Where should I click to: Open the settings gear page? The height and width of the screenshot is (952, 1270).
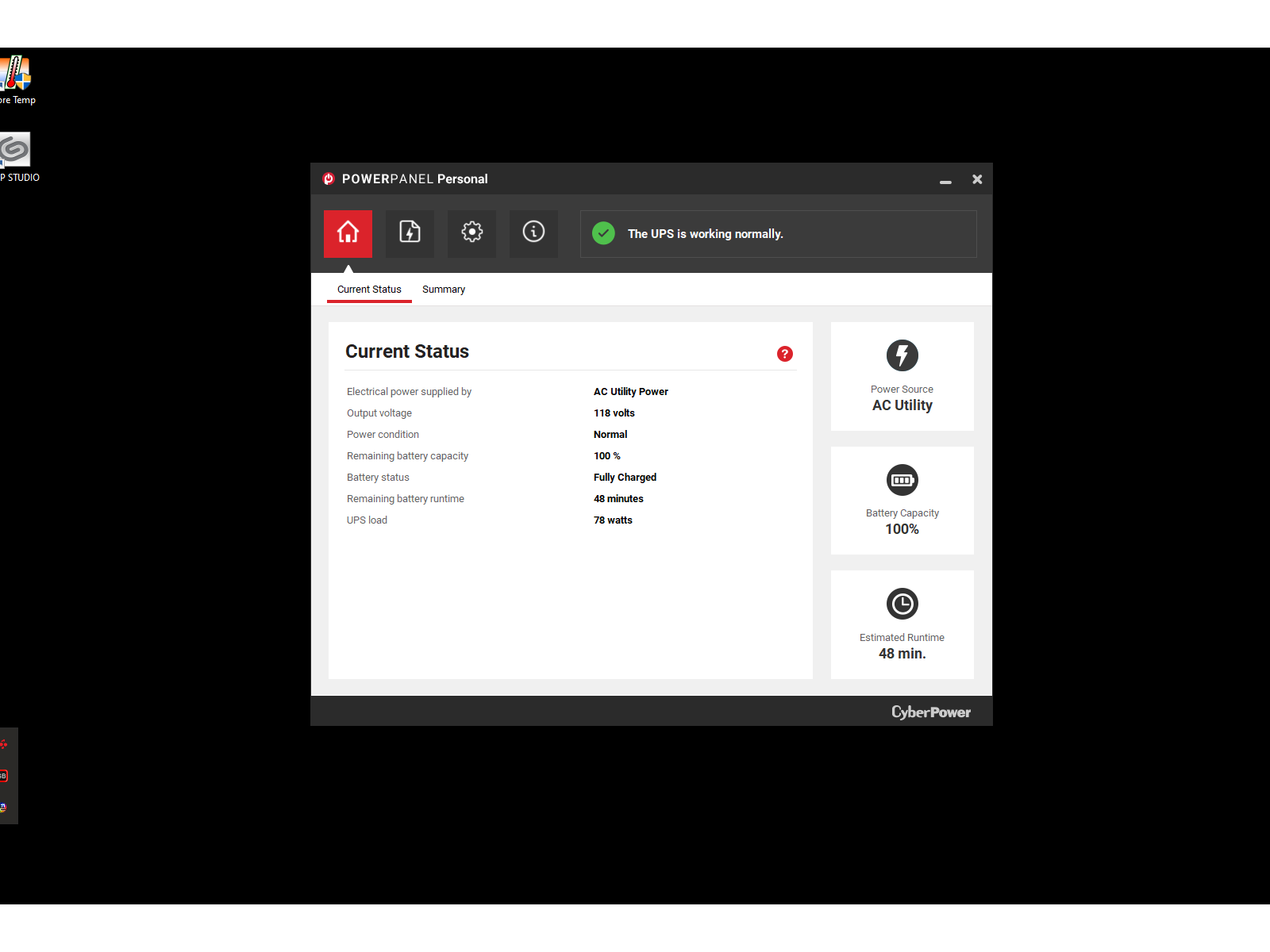471,233
